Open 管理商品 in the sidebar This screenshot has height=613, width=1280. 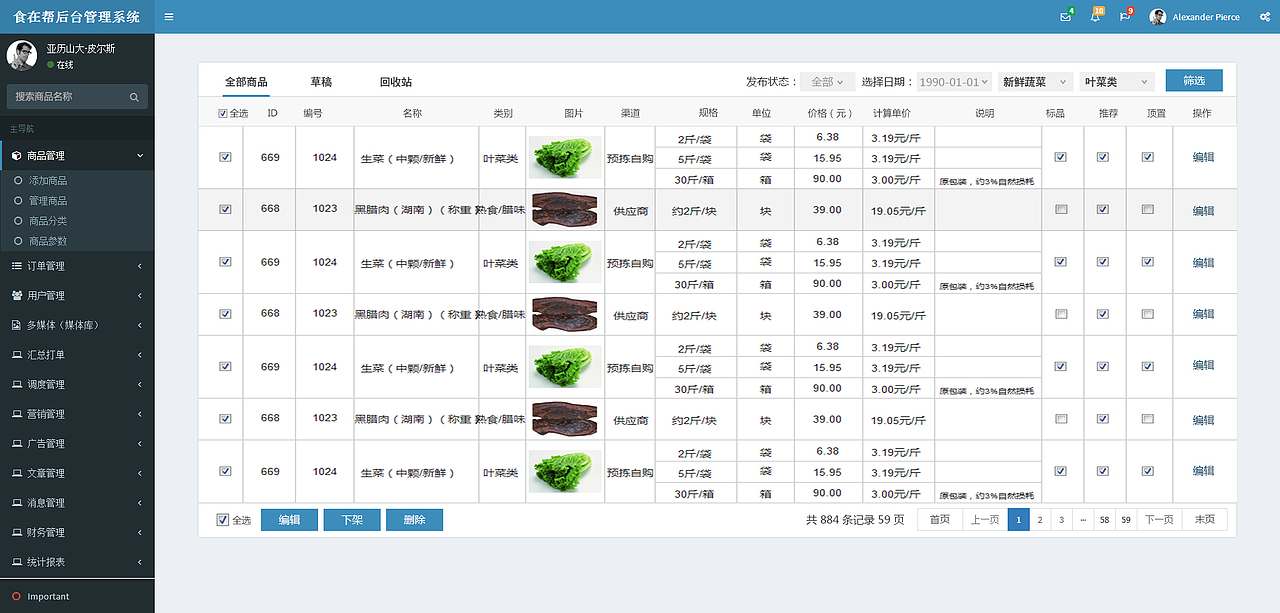tap(48, 201)
